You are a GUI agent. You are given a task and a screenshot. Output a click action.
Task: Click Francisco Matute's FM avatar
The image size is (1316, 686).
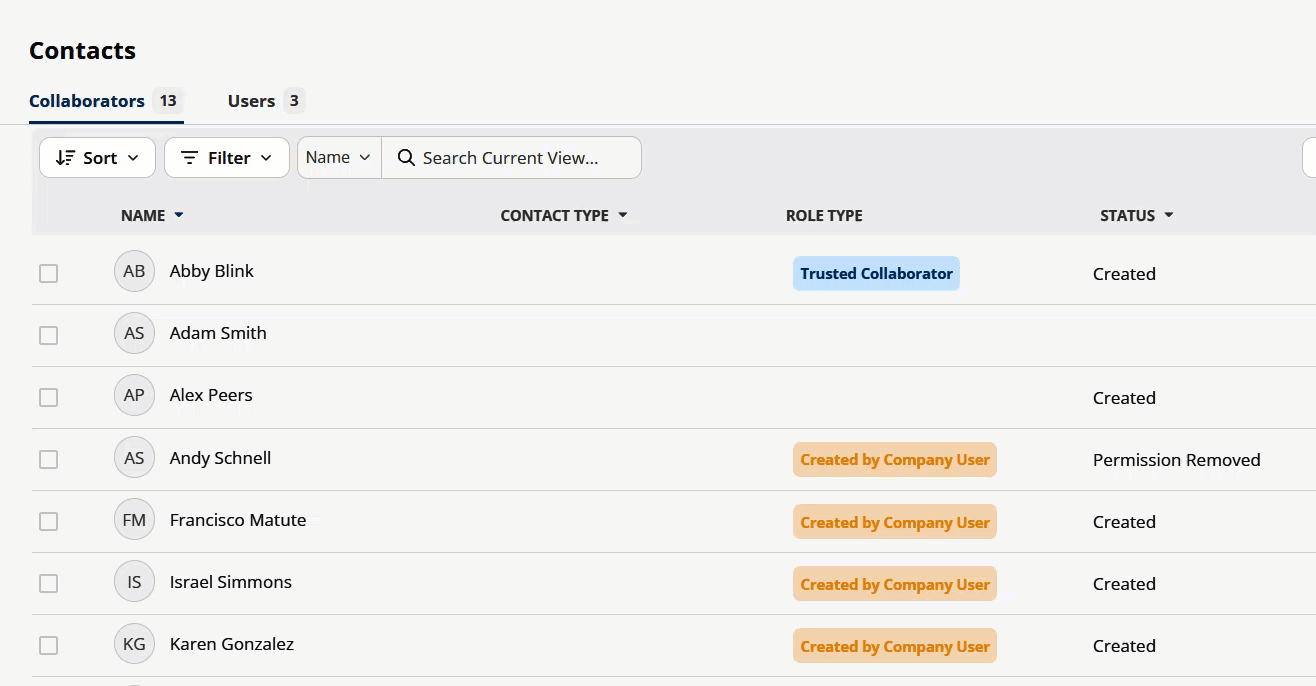(x=134, y=520)
